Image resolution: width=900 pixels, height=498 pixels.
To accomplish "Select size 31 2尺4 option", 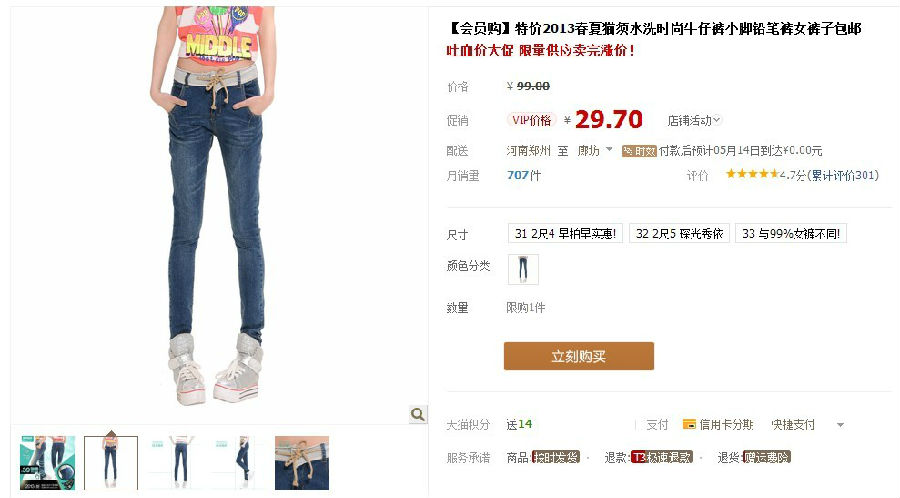I will pyautogui.click(x=565, y=234).
